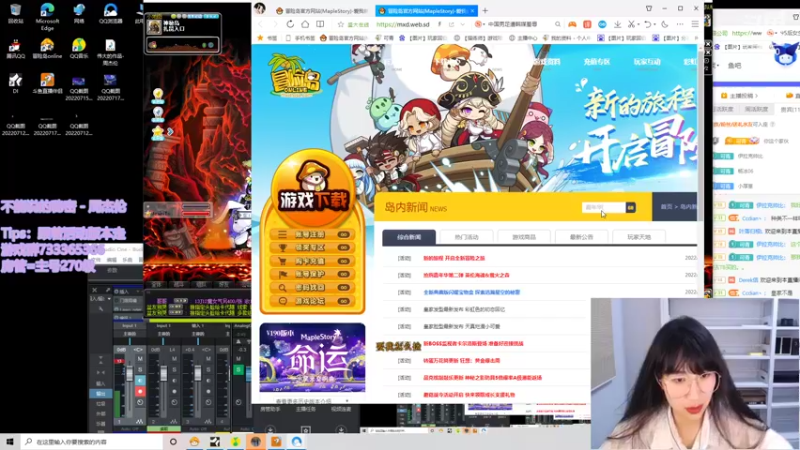
Task: Switch to the 最新公告 tab
Action: (581, 237)
